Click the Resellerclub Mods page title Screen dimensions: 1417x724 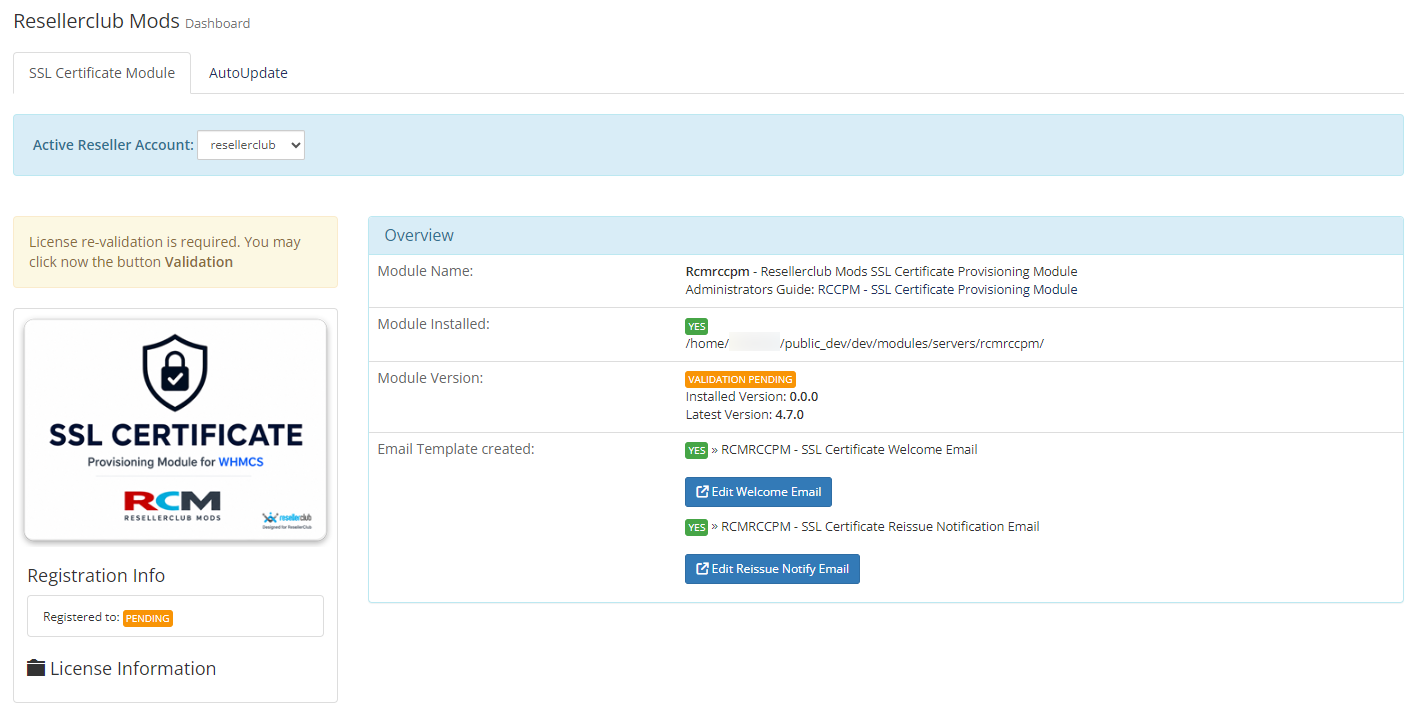(96, 21)
